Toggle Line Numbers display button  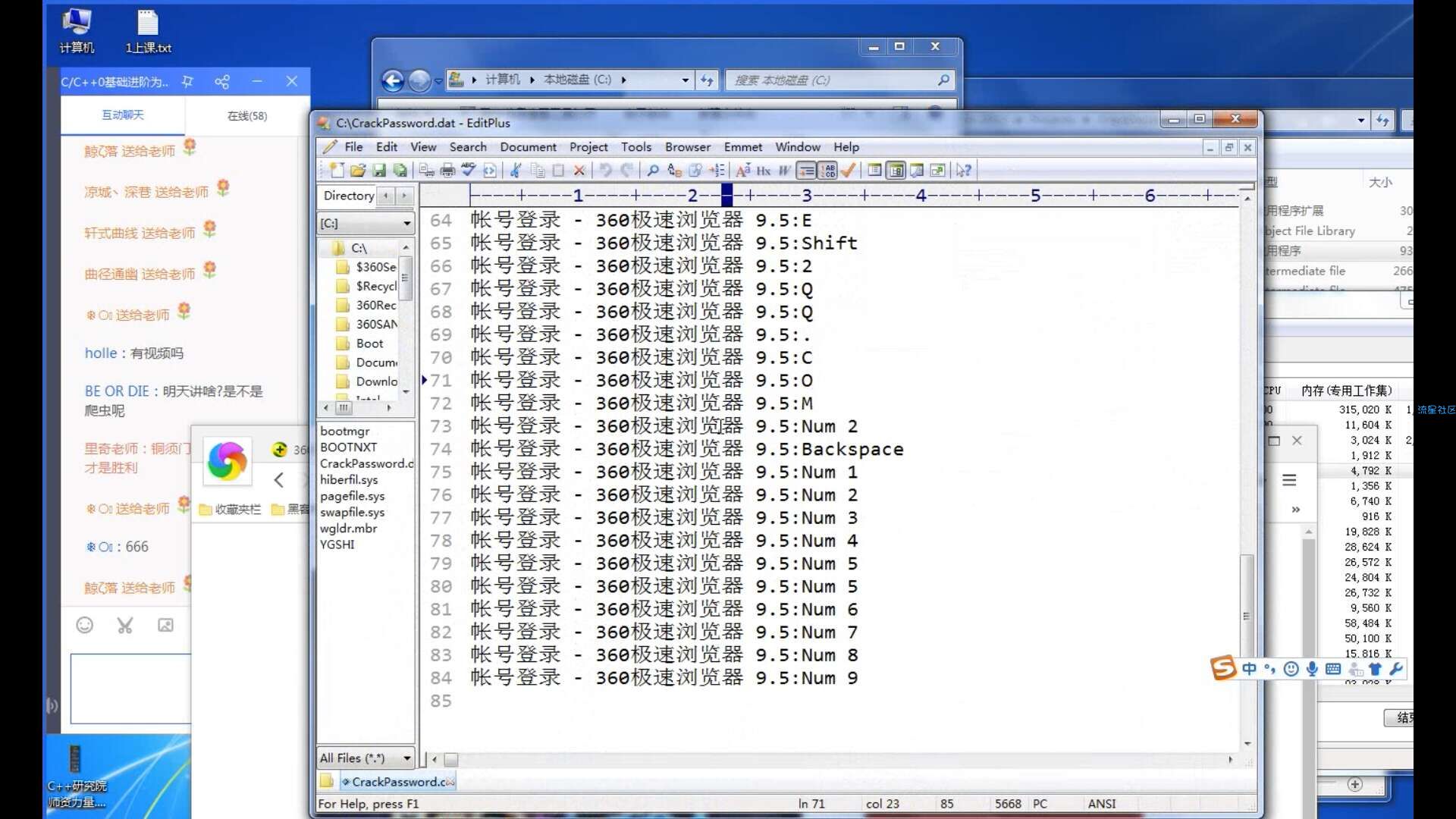click(827, 171)
